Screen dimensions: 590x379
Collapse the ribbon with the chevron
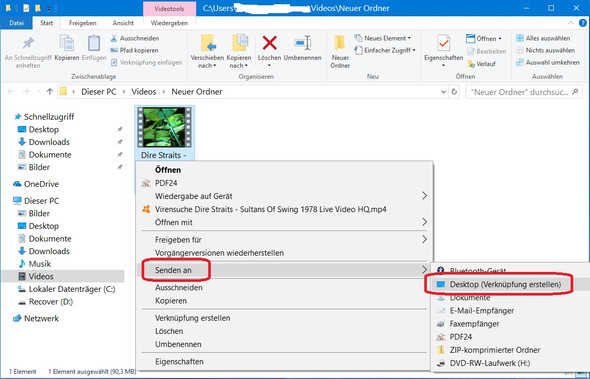tap(571, 23)
